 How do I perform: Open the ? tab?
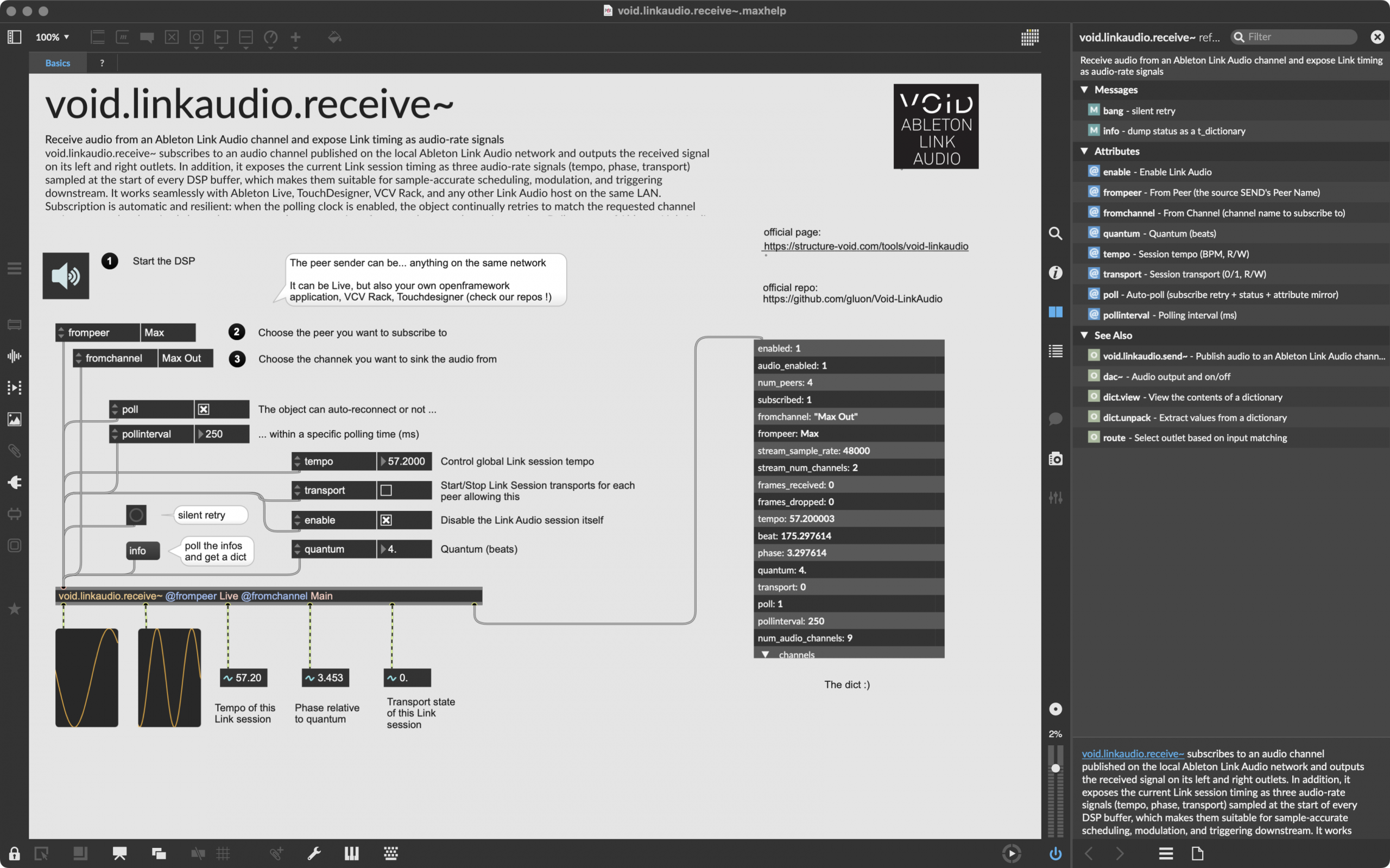[102, 63]
